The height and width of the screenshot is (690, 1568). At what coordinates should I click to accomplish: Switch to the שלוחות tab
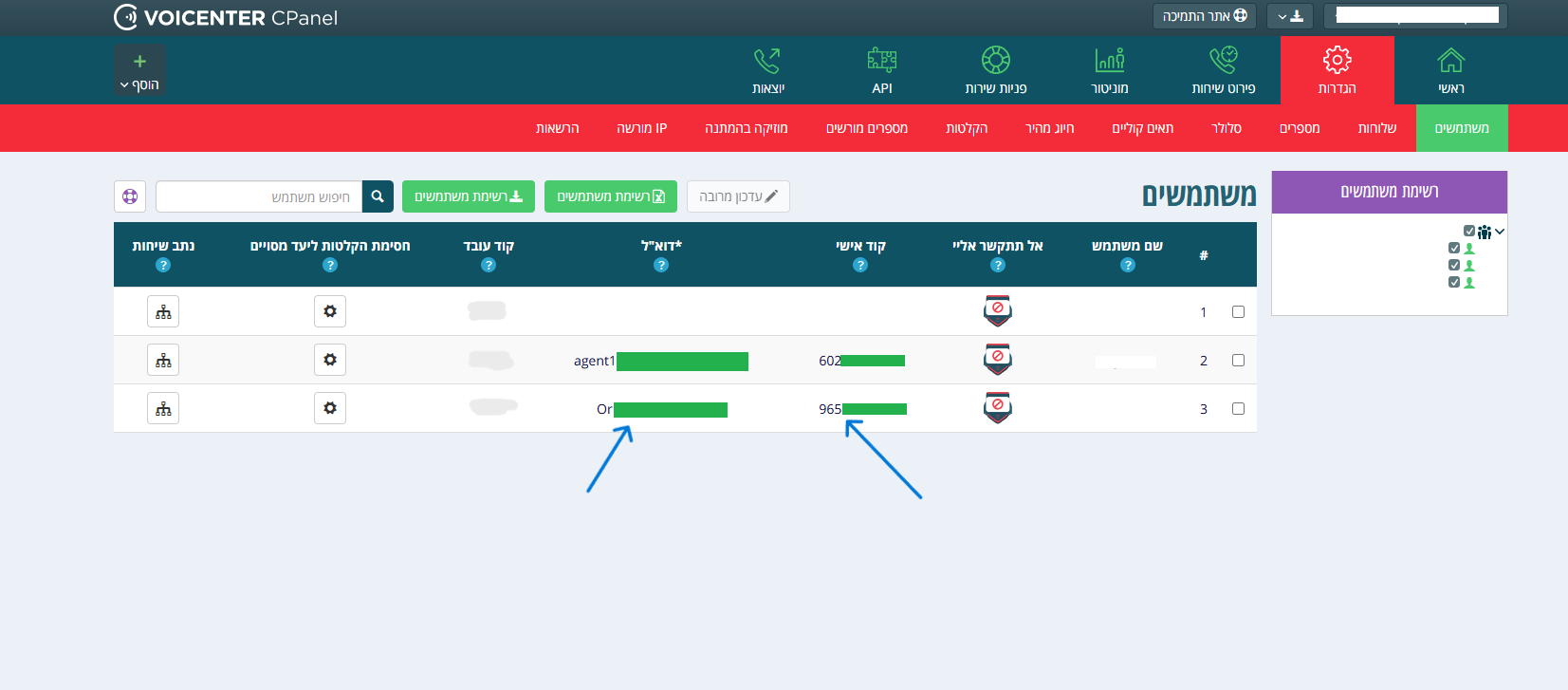[x=1376, y=128]
